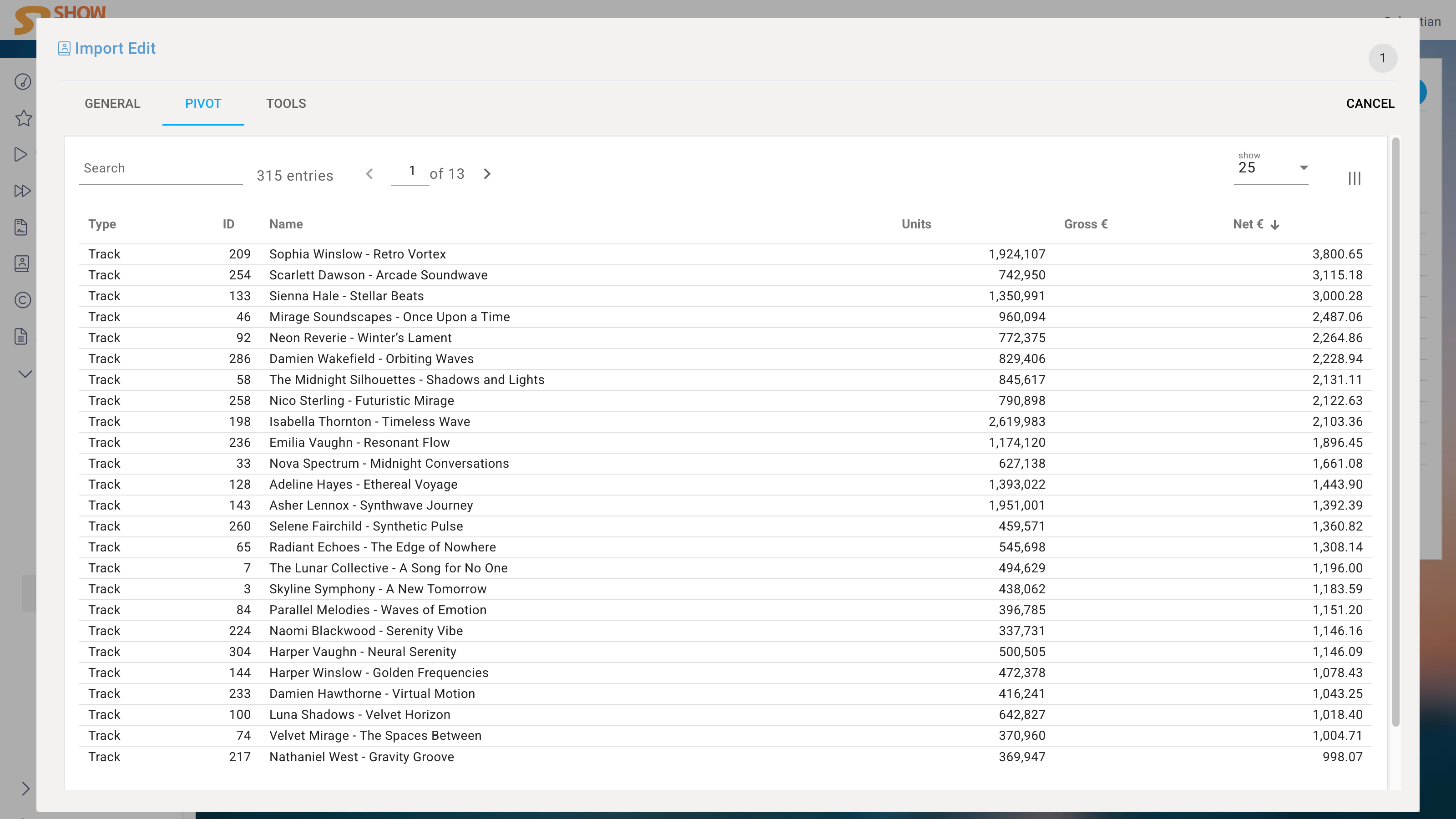Sort the table by the Units column
1456x819 pixels.
915,224
